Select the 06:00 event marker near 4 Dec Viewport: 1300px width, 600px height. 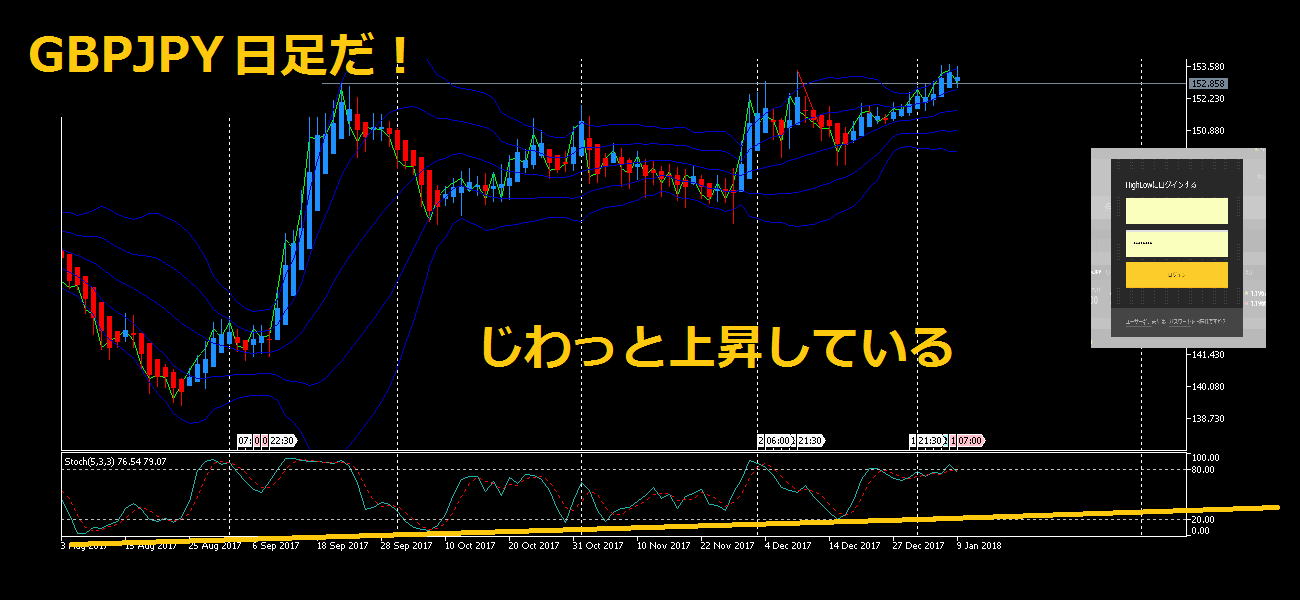coord(780,440)
